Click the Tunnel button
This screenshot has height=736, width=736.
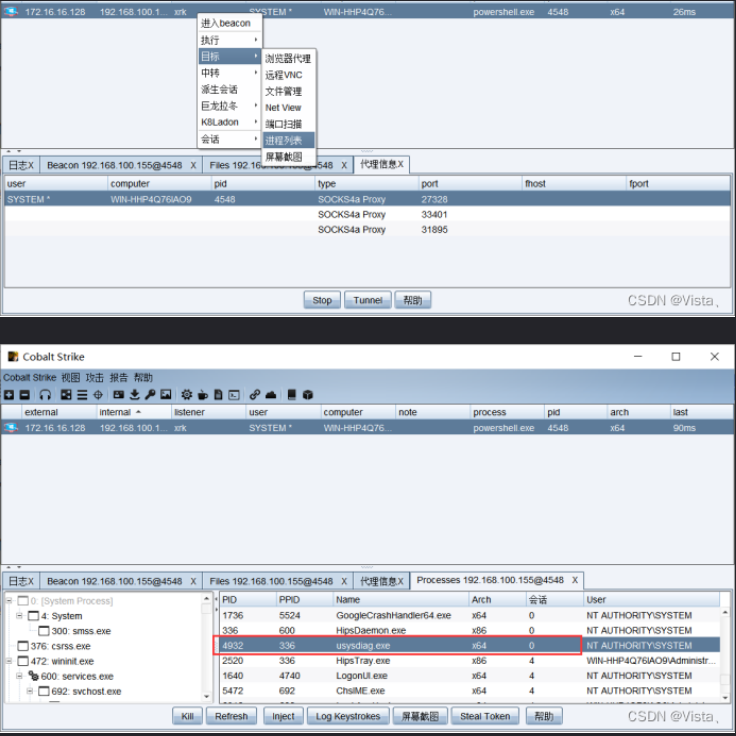point(368,300)
